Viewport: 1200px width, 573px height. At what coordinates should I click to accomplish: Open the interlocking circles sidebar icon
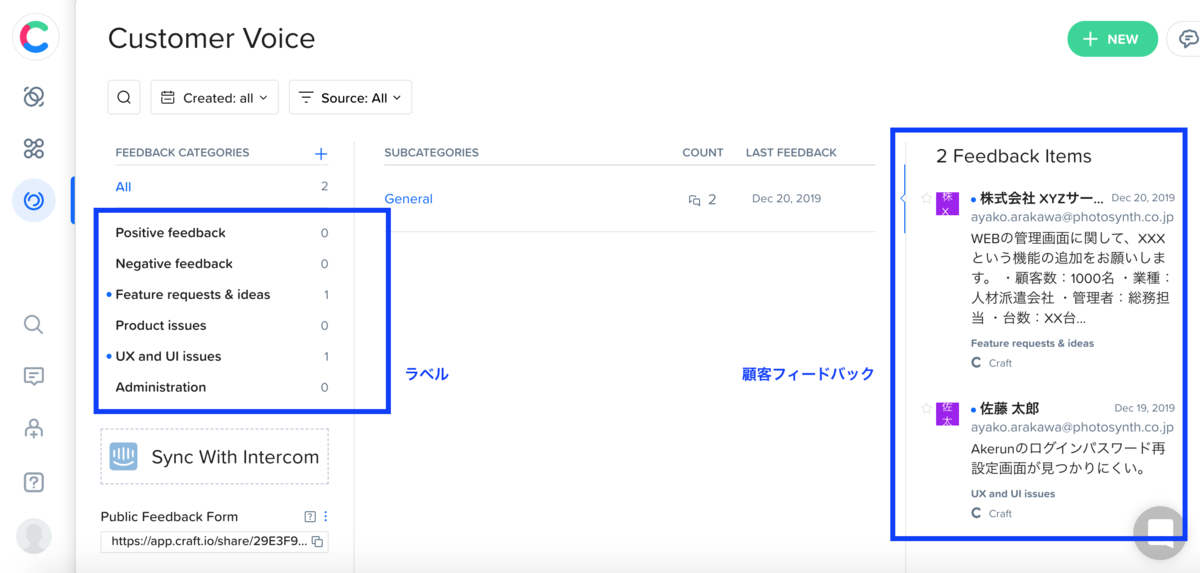[x=34, y=97]
